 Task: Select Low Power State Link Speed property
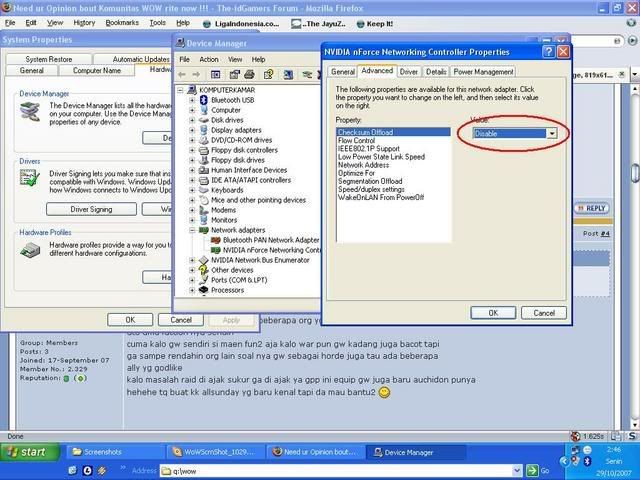point(381,157)
